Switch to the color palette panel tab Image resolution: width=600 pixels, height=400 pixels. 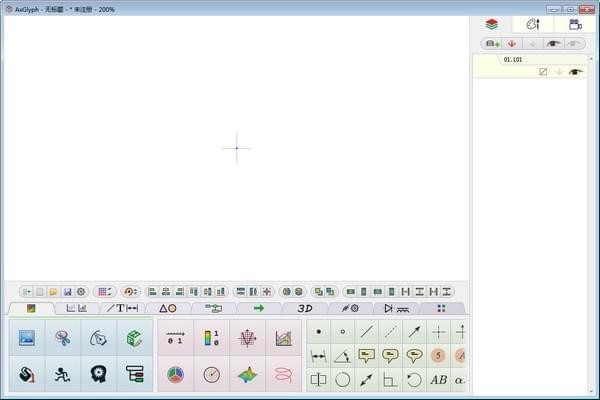pos(533,24)
